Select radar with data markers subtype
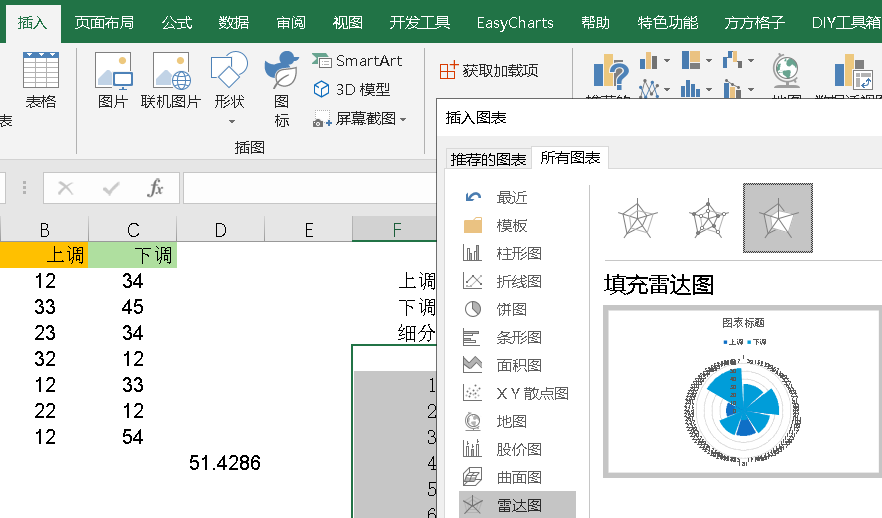882x518 pixels. pos(708,218)
